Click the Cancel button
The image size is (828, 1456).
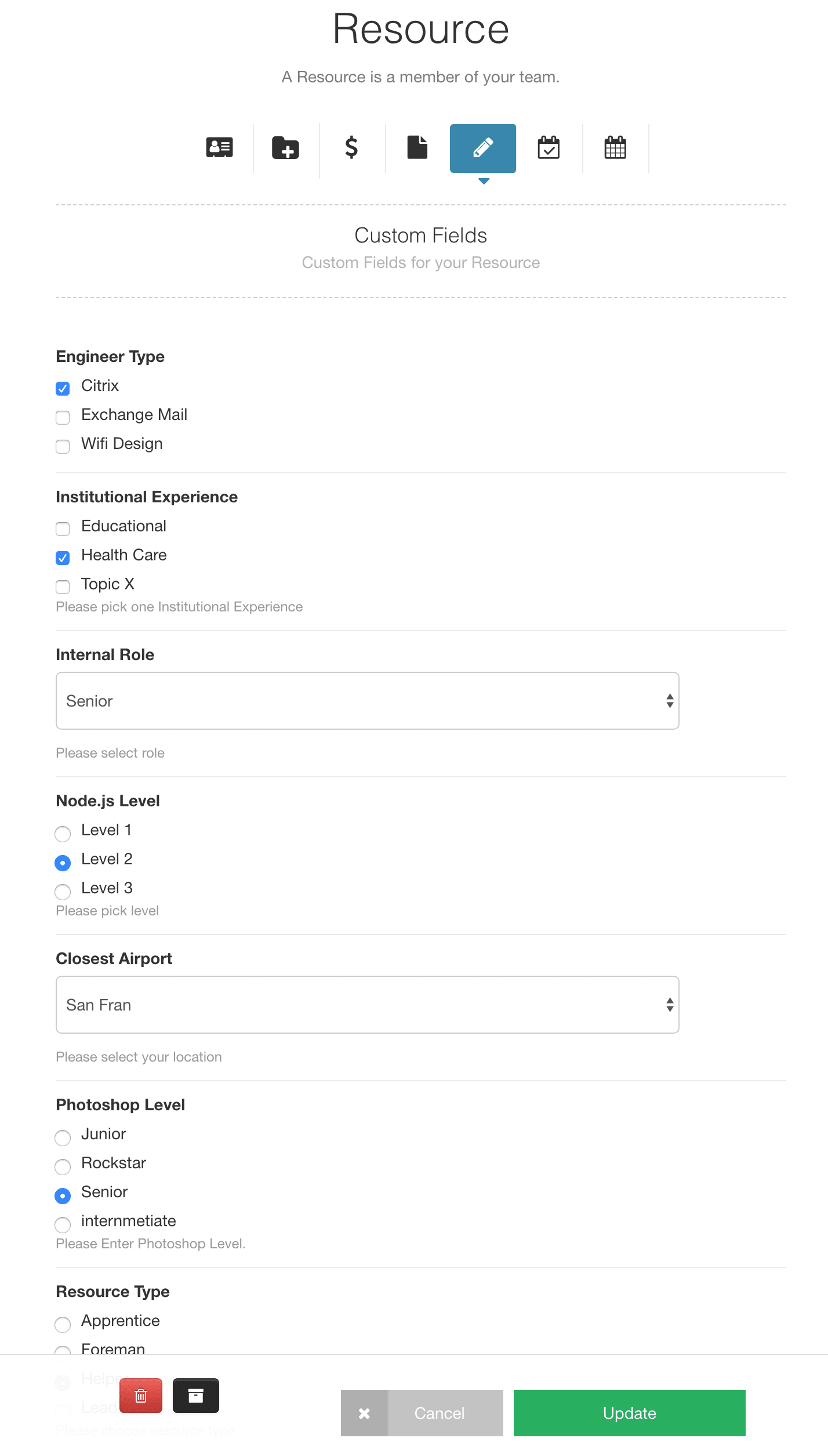(x=422, y=1413)
